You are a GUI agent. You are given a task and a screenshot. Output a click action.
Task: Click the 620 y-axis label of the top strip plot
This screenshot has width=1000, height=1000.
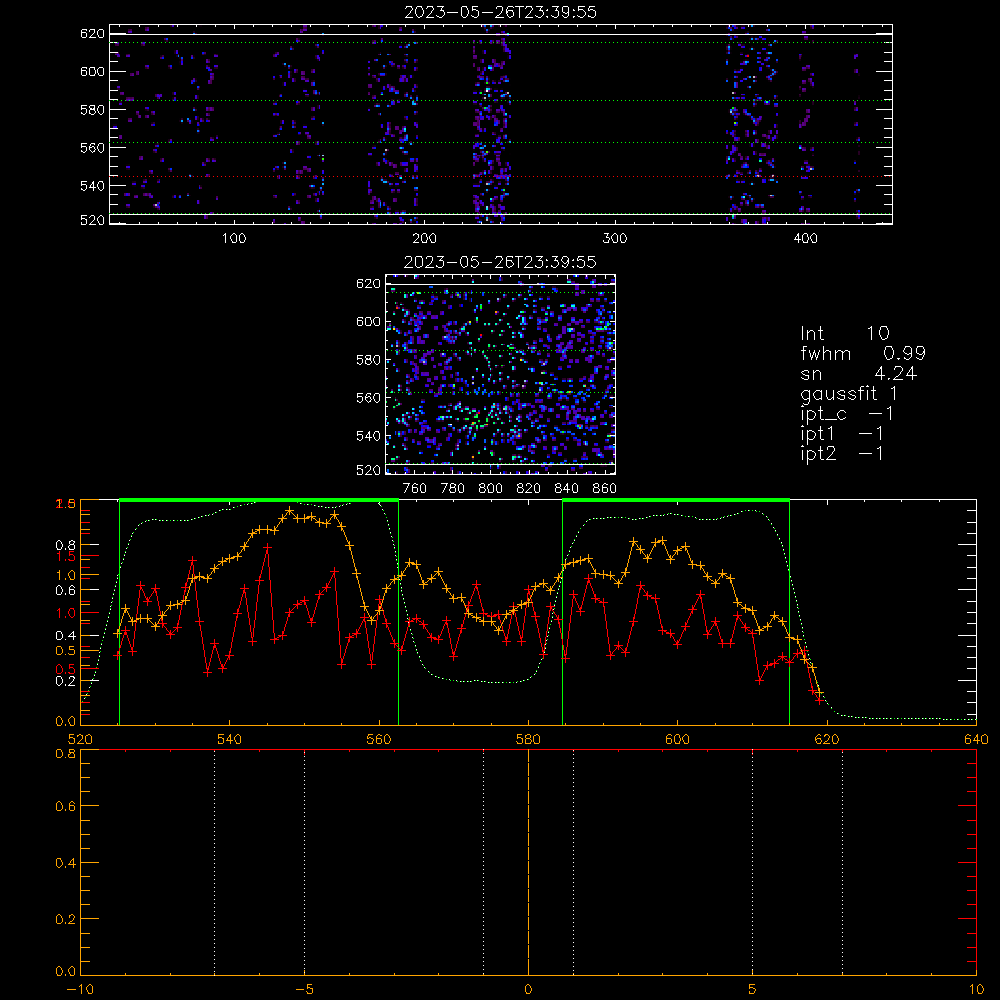coord(92,33)
